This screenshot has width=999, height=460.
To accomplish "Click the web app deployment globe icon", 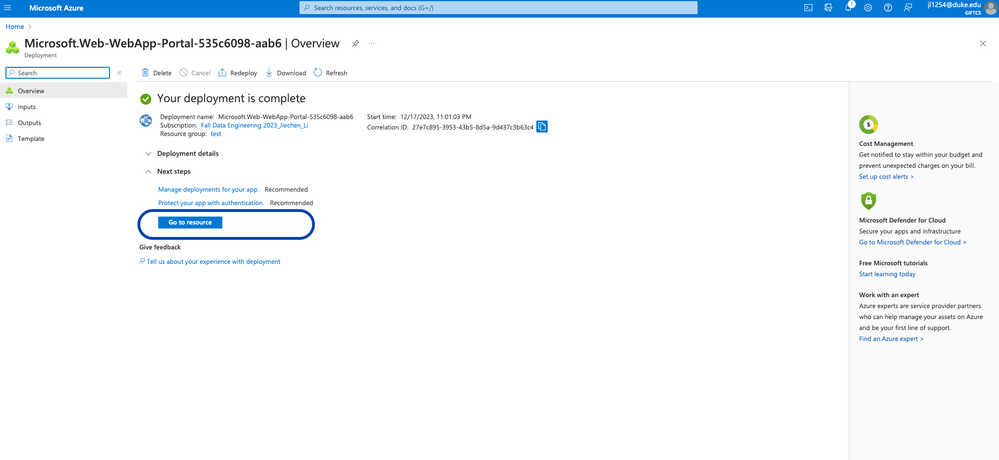I will 146,120.
